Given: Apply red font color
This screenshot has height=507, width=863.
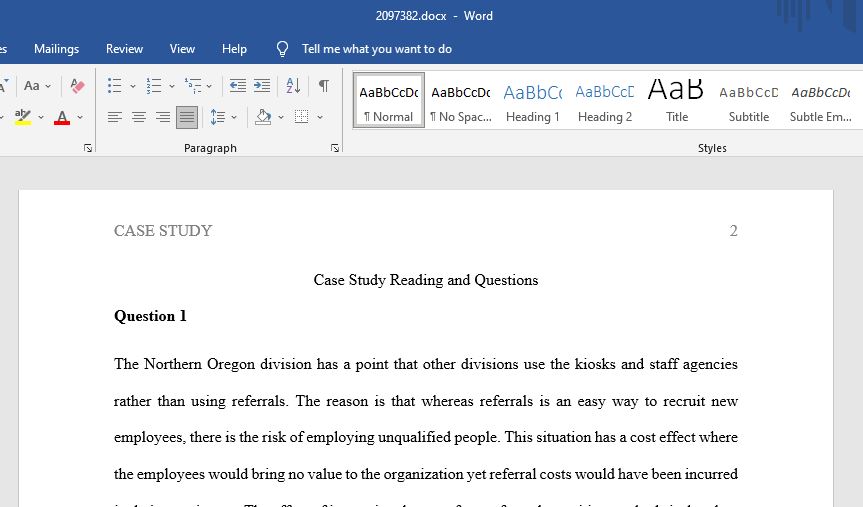Looking at the screenshot, I should [62, 117].
